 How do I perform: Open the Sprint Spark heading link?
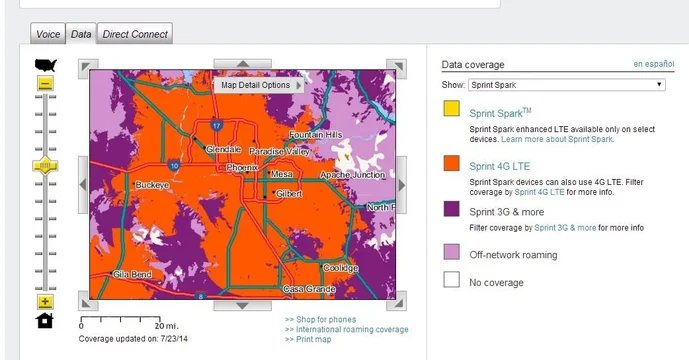click(500, 113)
